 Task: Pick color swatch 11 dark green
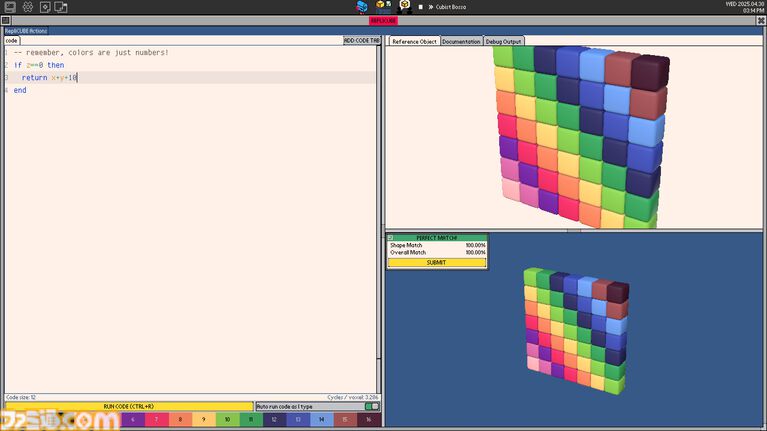click(x=250, y=420)
